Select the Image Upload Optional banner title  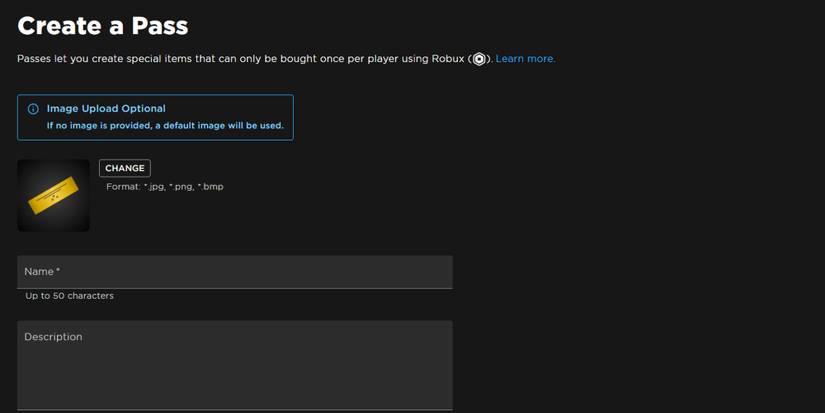tap(106, 108)
